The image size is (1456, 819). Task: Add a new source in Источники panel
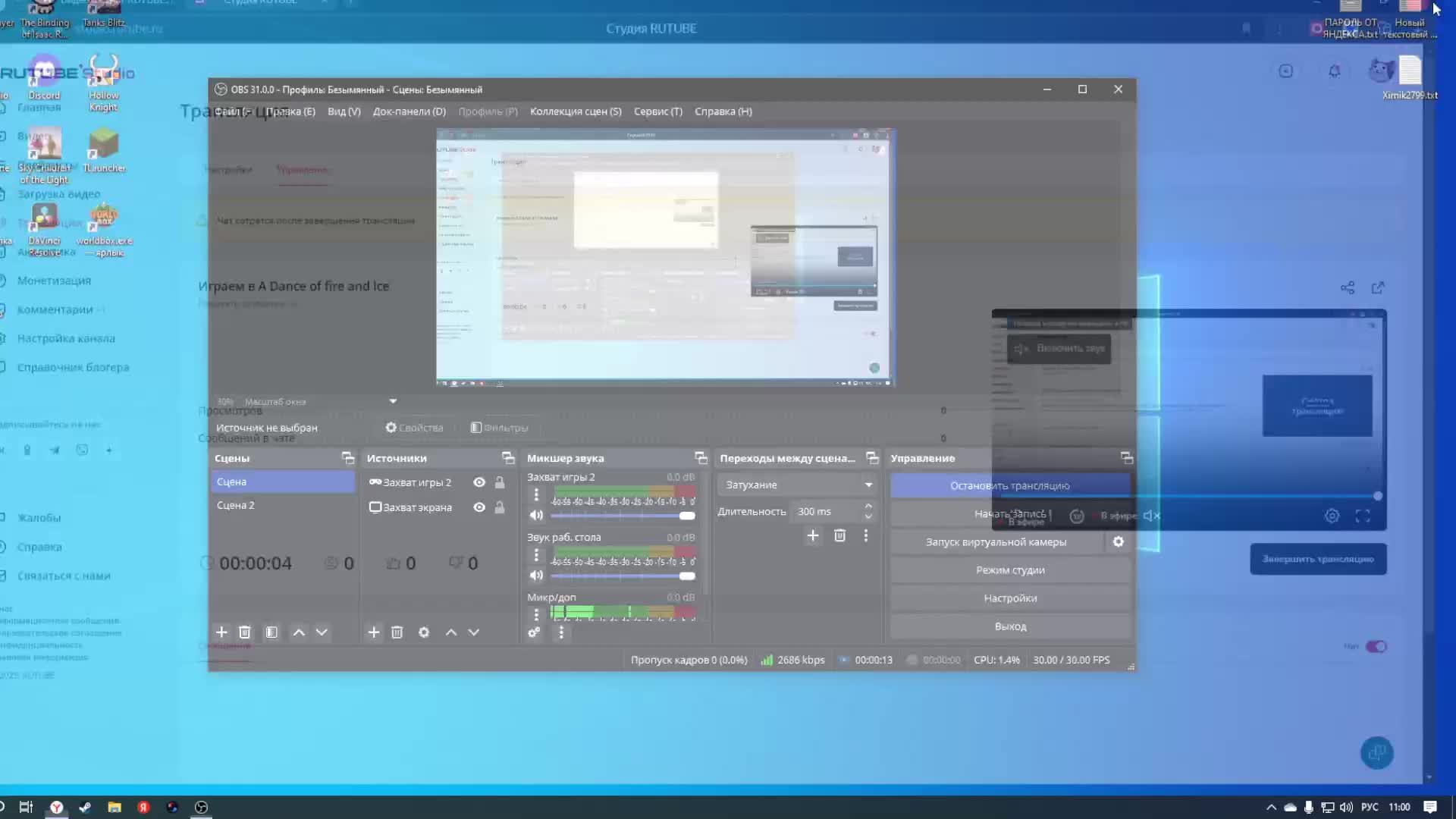(374, 632)
